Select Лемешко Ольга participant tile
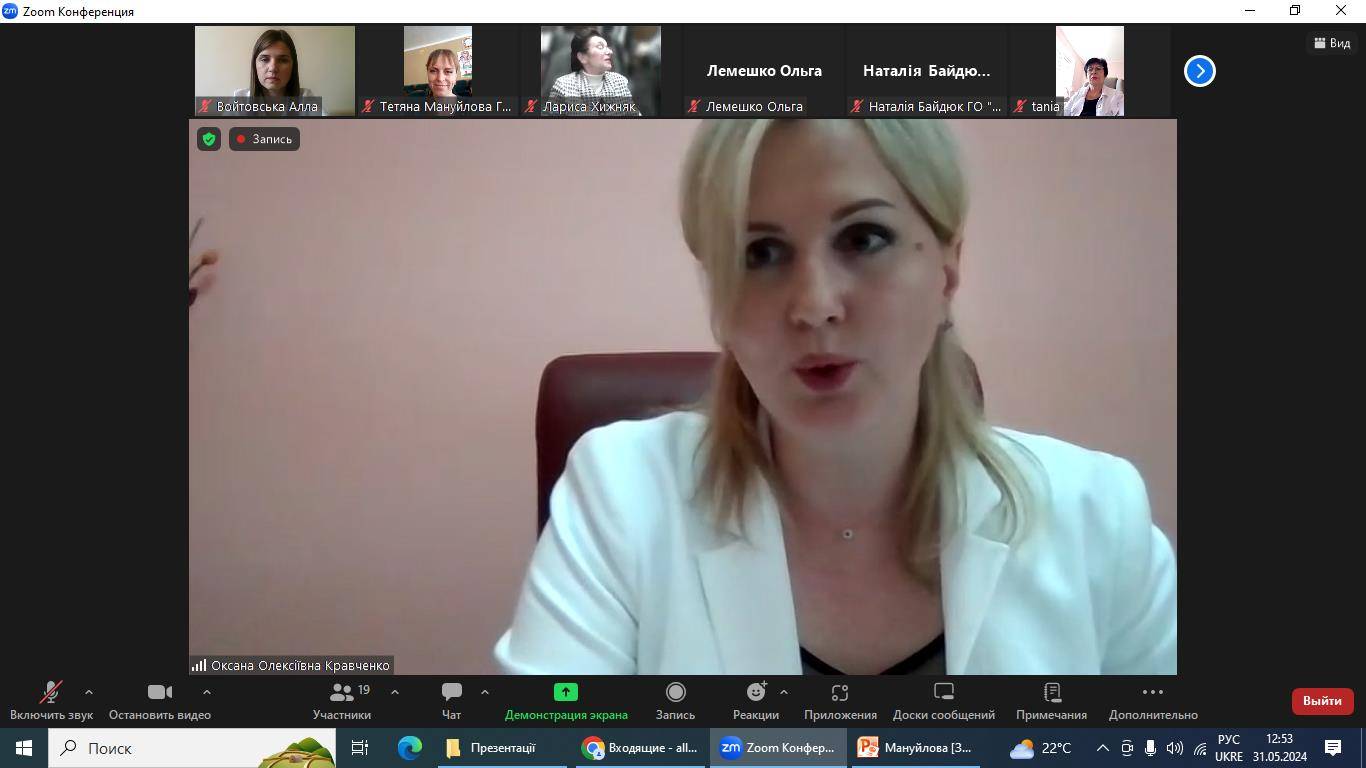1366x768 pixels. [764, 71]
